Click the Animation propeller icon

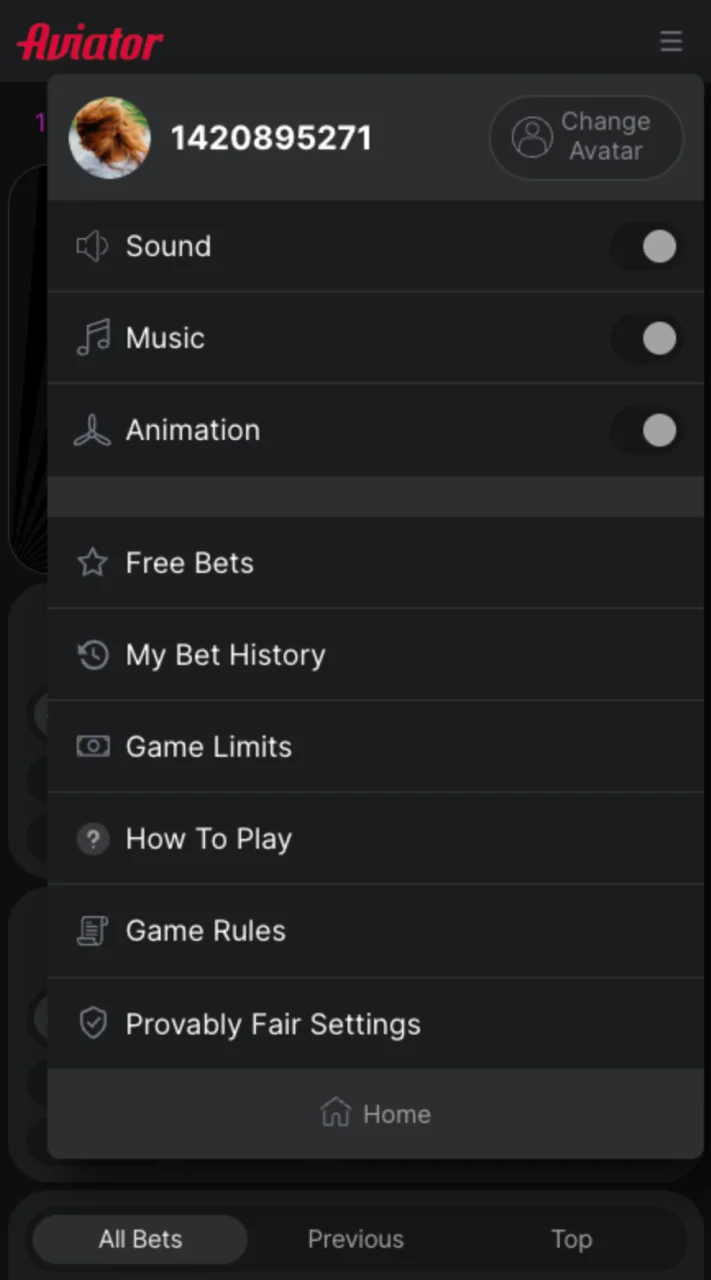92,430
